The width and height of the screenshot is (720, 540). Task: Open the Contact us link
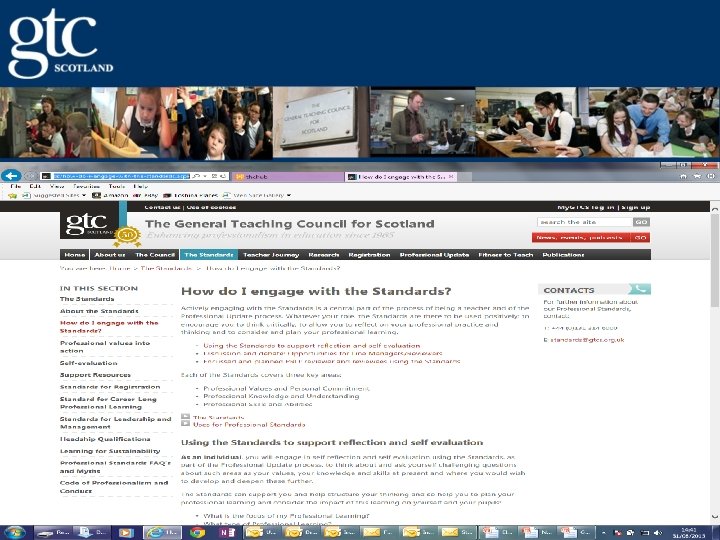pos(162,208)
